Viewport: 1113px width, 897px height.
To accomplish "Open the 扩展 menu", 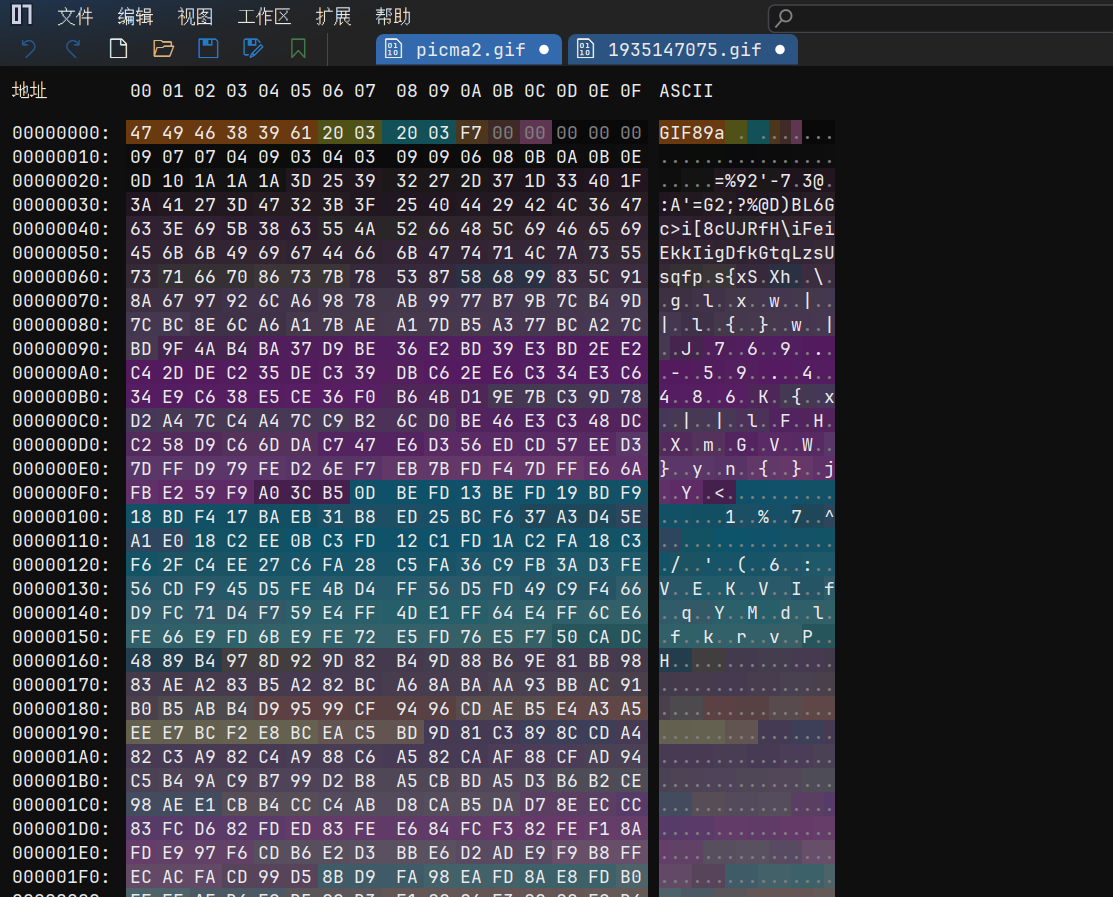I will 333,17.
